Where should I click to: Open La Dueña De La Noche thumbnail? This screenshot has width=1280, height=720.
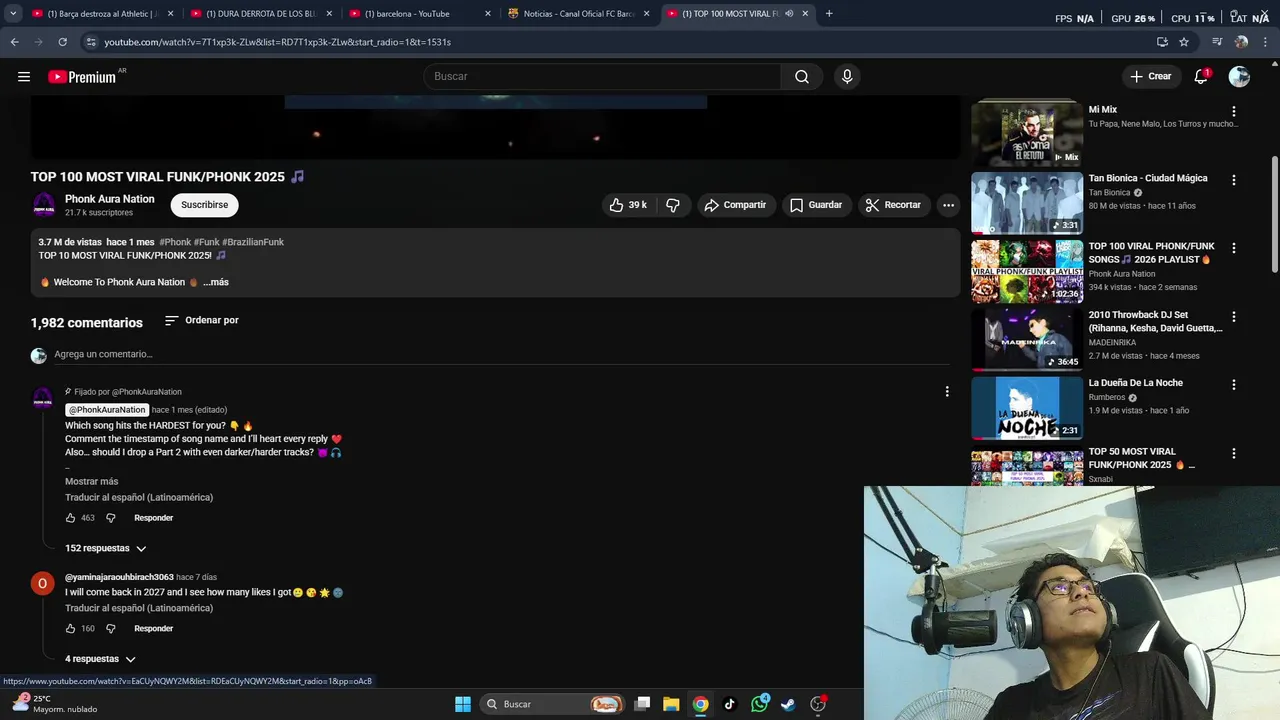(1027, 408)
